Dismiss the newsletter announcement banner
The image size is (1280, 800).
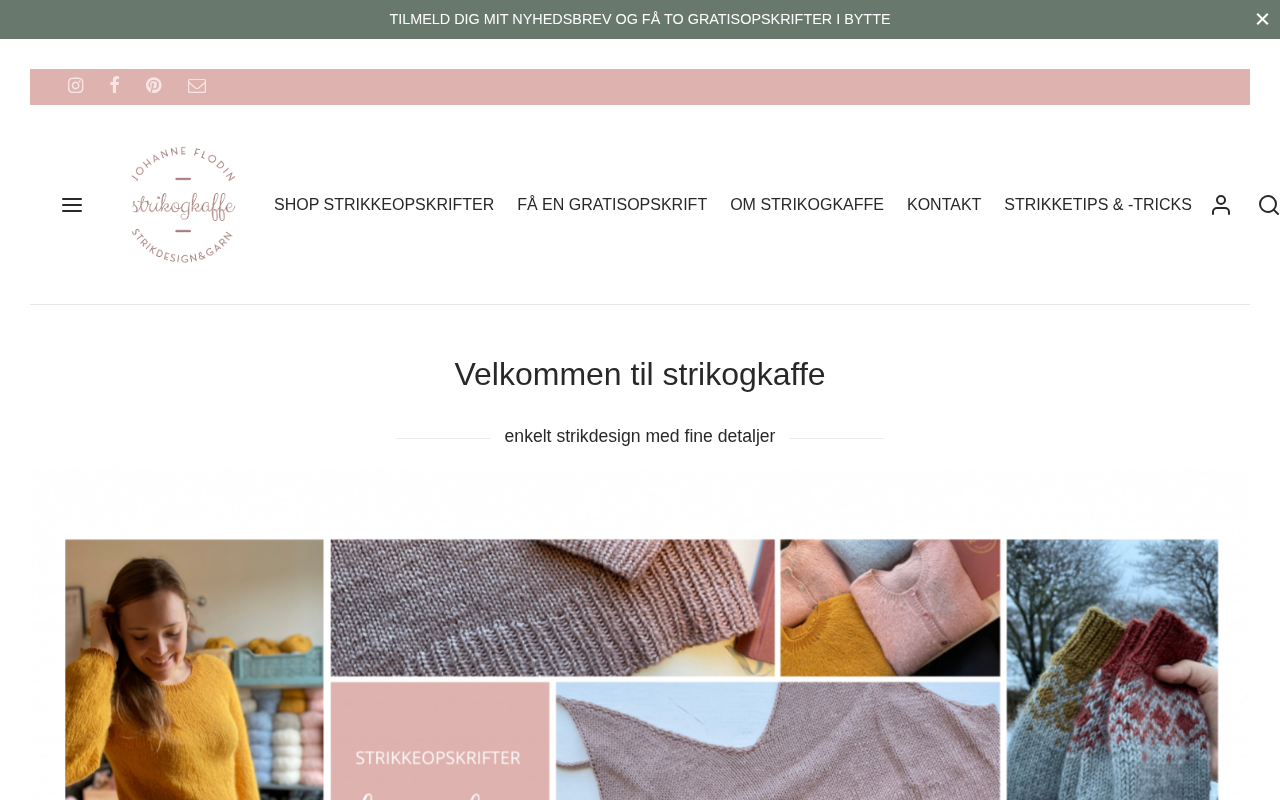(1262, 19)
